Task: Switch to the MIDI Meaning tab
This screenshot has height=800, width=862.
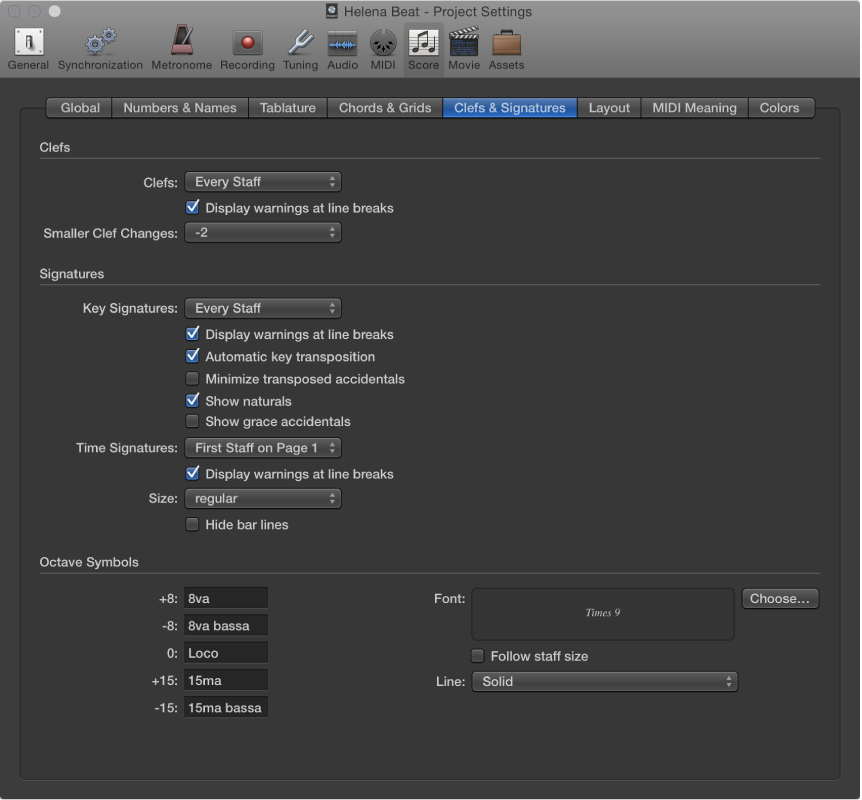Action: click(x=694, y=108)
